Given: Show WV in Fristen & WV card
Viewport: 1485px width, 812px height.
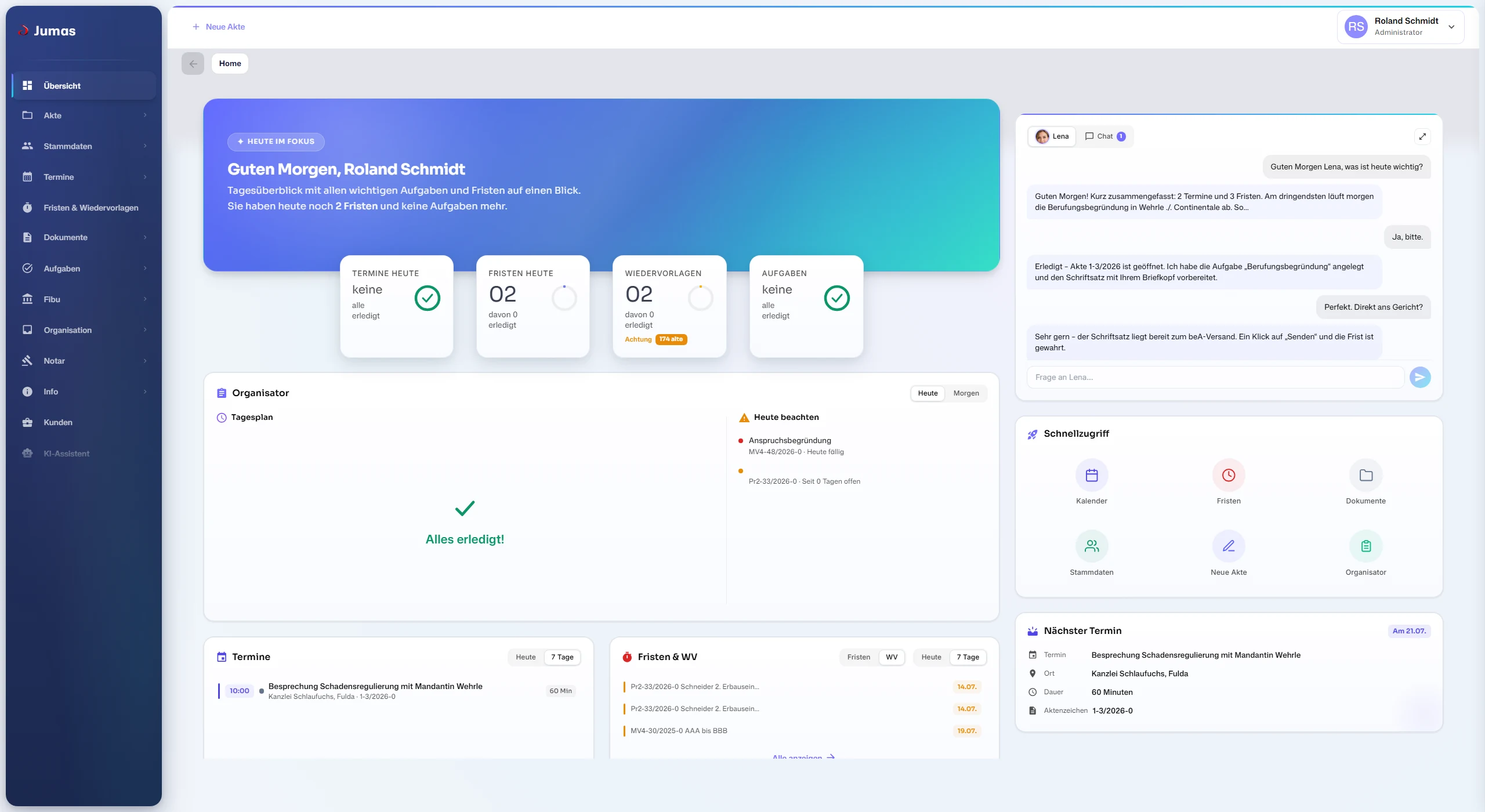Looking at the screenshot, I should (891, 657).
